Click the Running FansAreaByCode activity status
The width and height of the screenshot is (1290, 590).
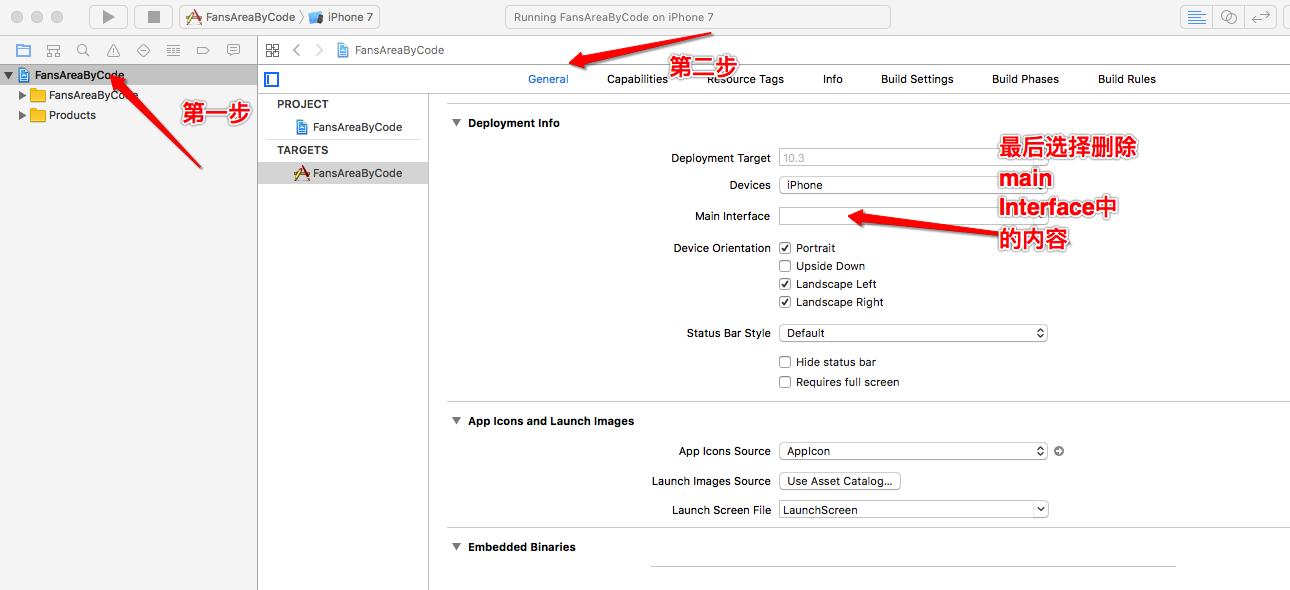click(x=698, y=17)
